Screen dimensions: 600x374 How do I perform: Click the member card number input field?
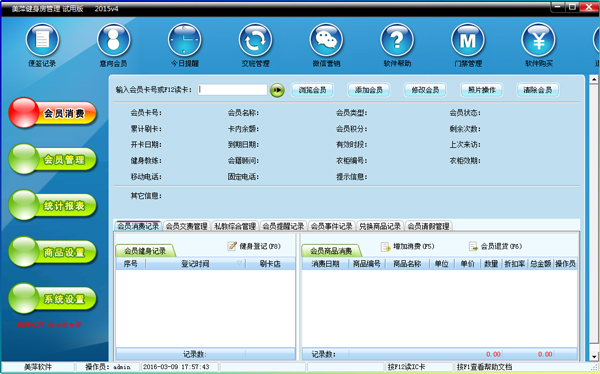tap(232, 90)
